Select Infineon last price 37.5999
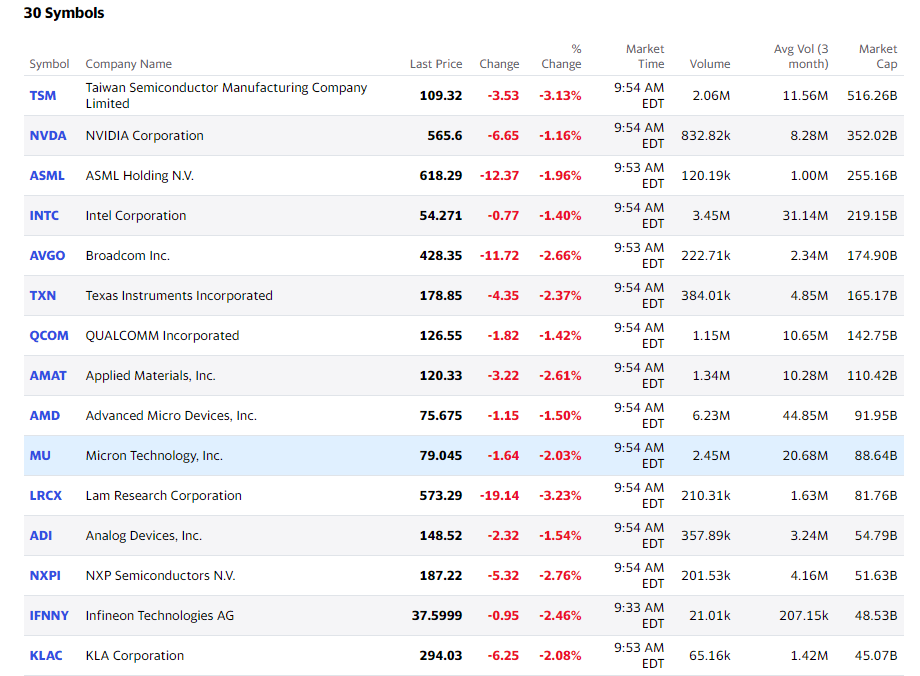The image size is (920, 676). pos(437,616)
